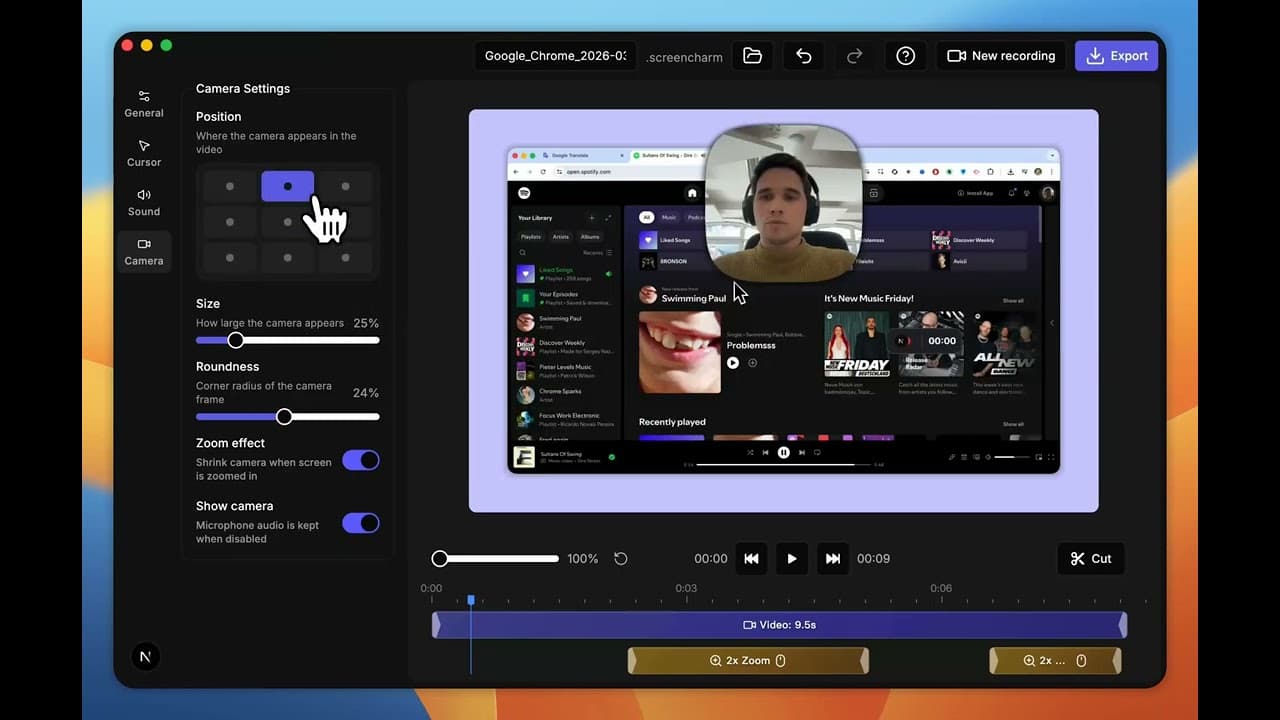
Task: Open the folder icon in top toolbar
Action: click(753, 56)
